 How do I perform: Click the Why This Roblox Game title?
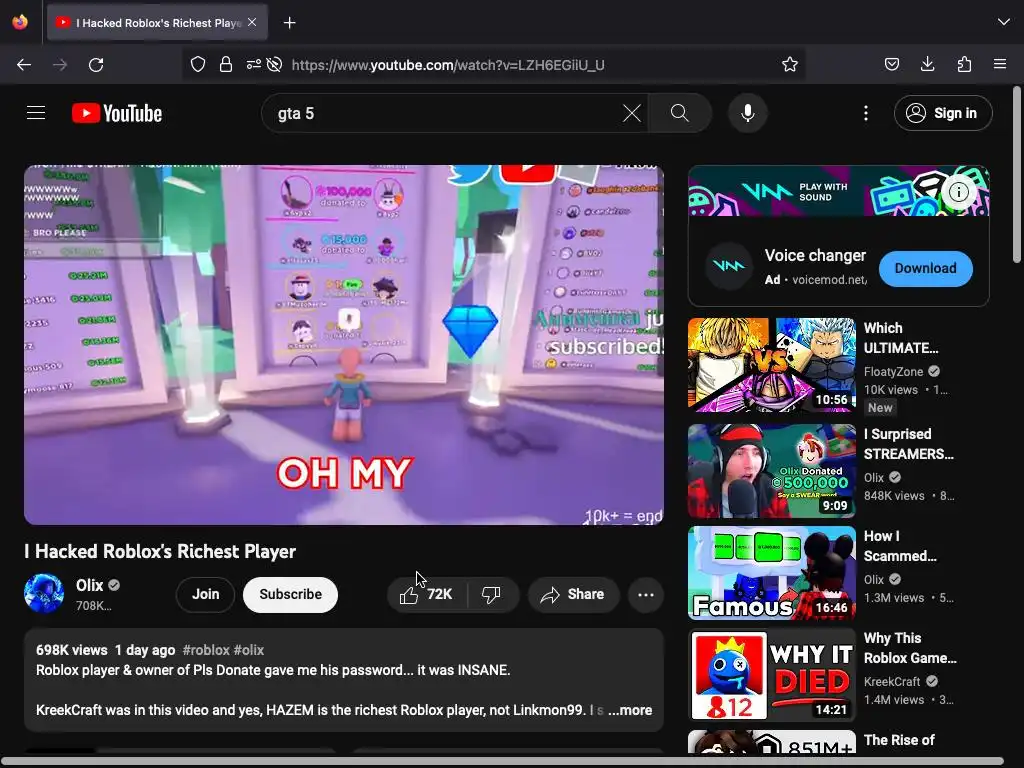(910, 648)
